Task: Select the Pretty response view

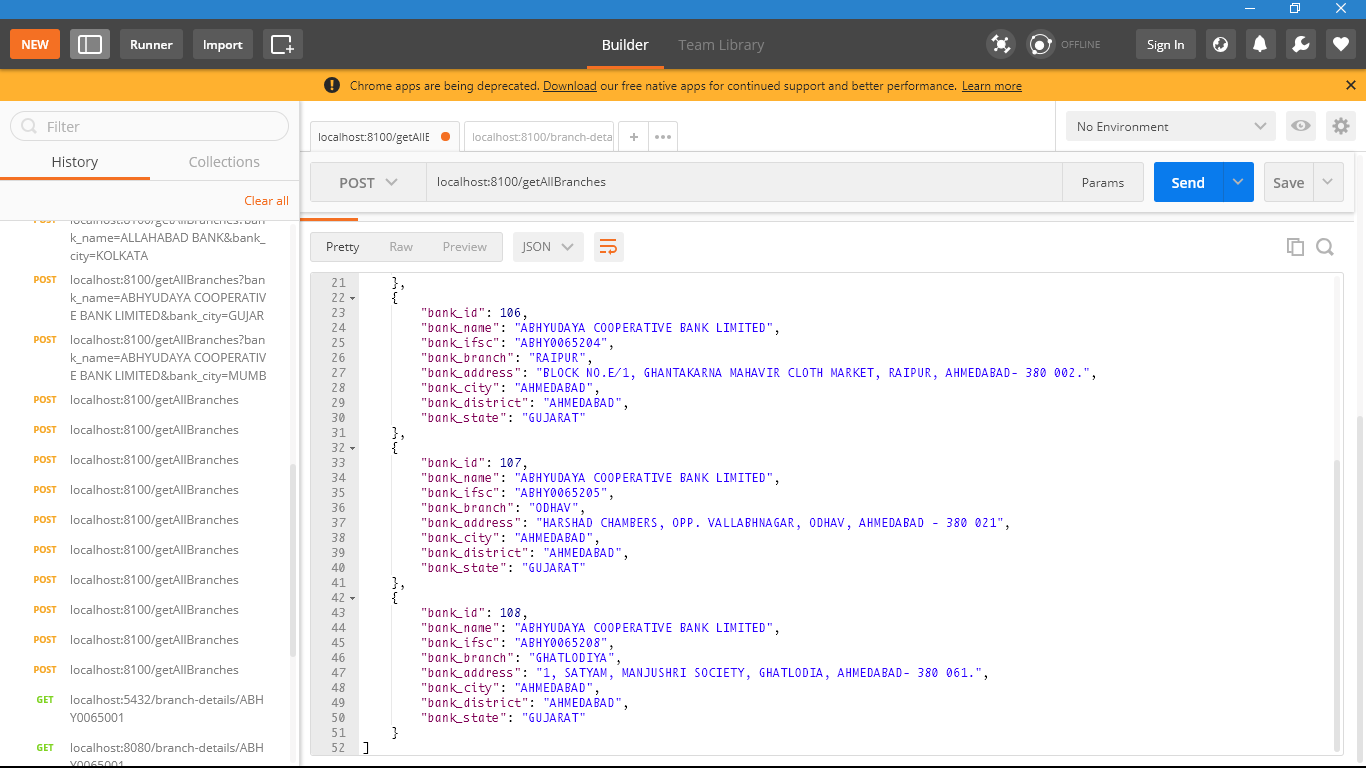Action: (342, 247)
